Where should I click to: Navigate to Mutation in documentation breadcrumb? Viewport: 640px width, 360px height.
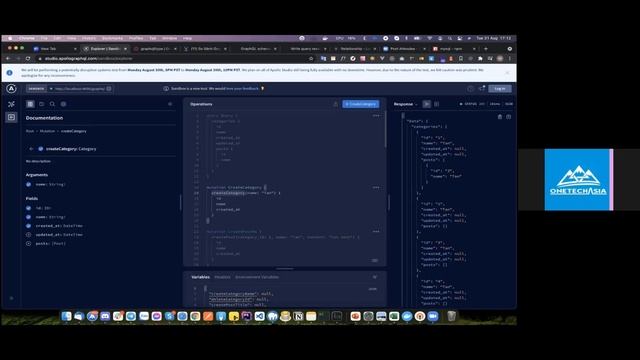click(47, 131)
